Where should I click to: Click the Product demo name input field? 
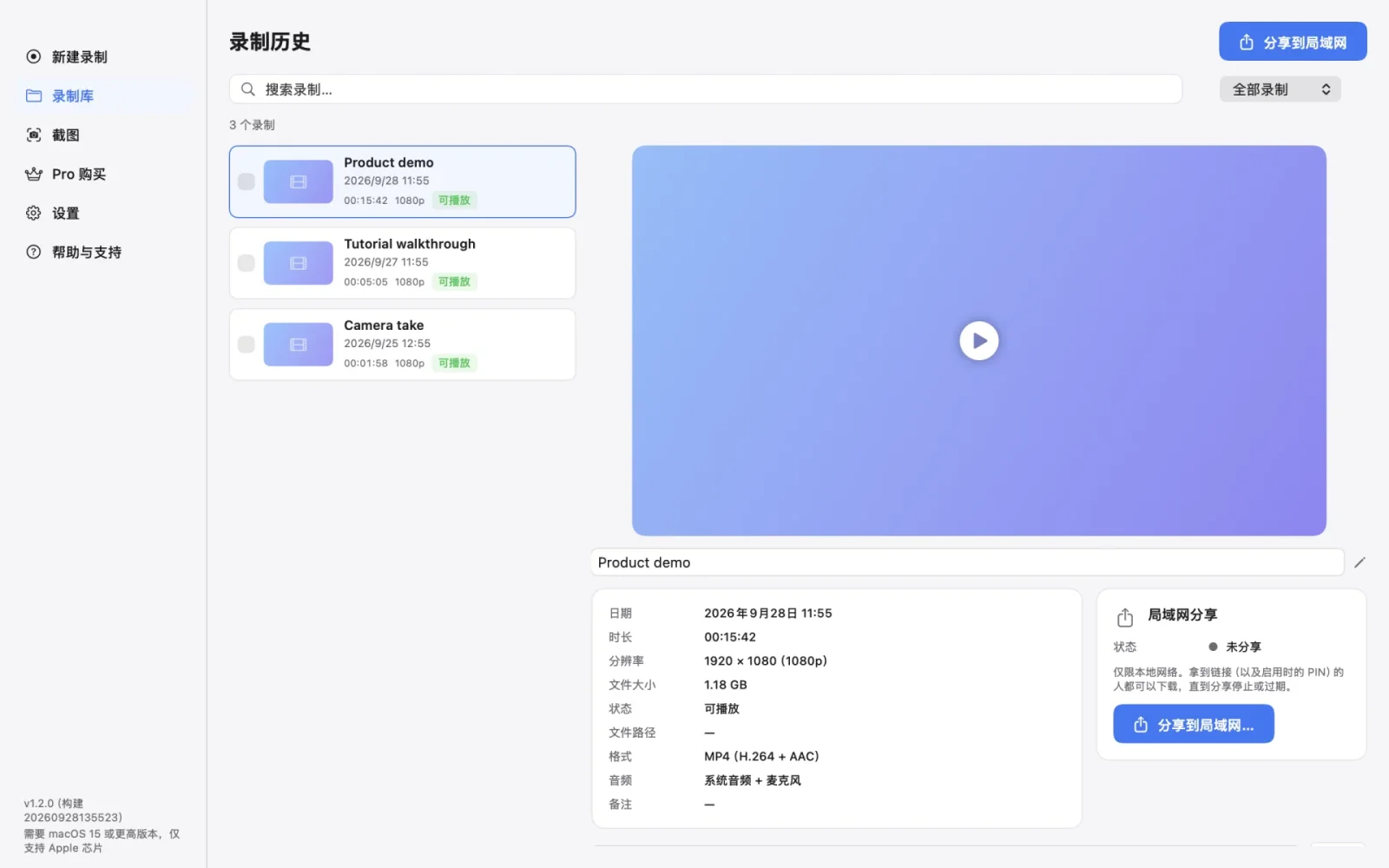[x=968, y=562]
